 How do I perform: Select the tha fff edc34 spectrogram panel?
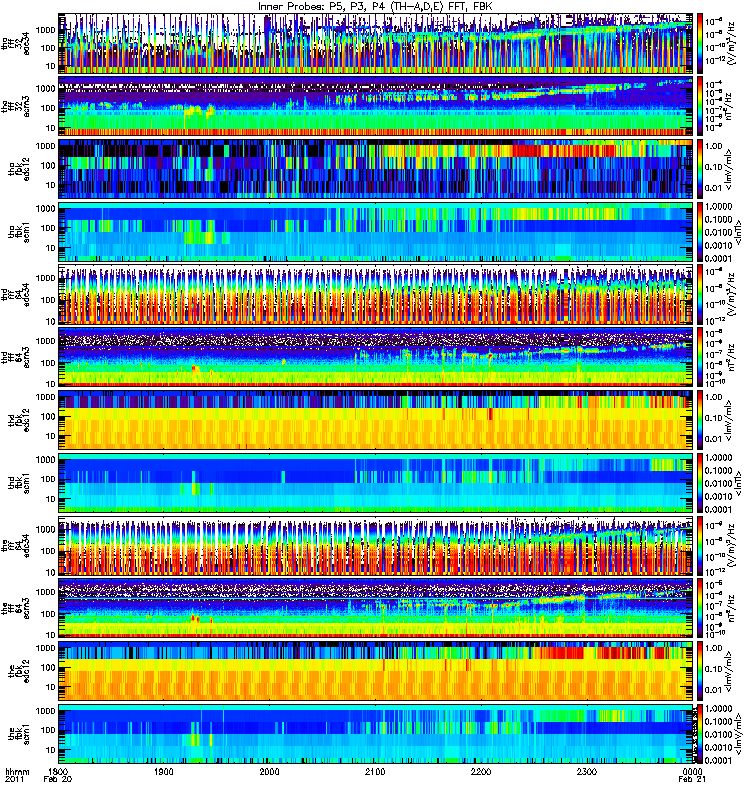pyautogui.click(x=376, y=43)
